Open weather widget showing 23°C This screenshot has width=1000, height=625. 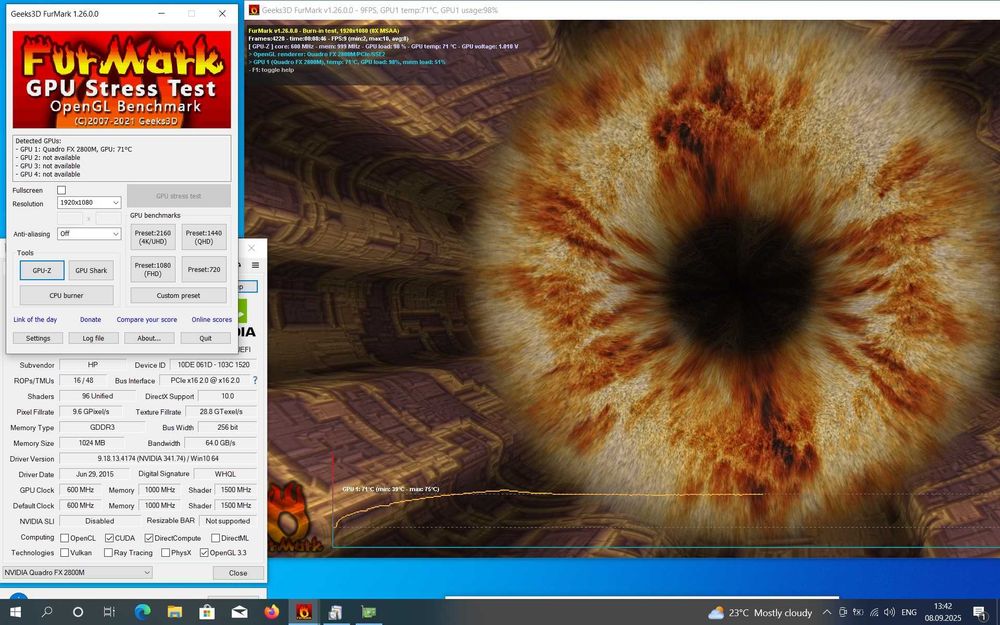pyautogui.click(x=760, y=612)
